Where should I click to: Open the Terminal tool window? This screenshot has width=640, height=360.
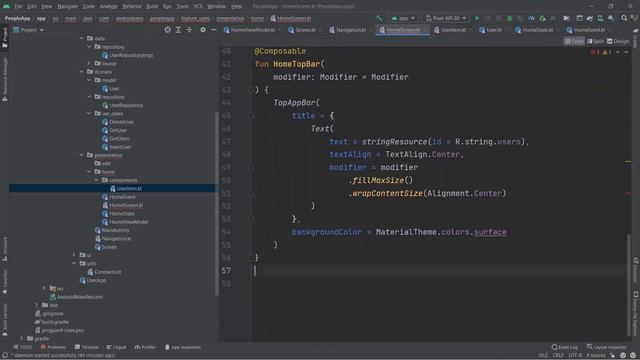[x=87, y=347]
